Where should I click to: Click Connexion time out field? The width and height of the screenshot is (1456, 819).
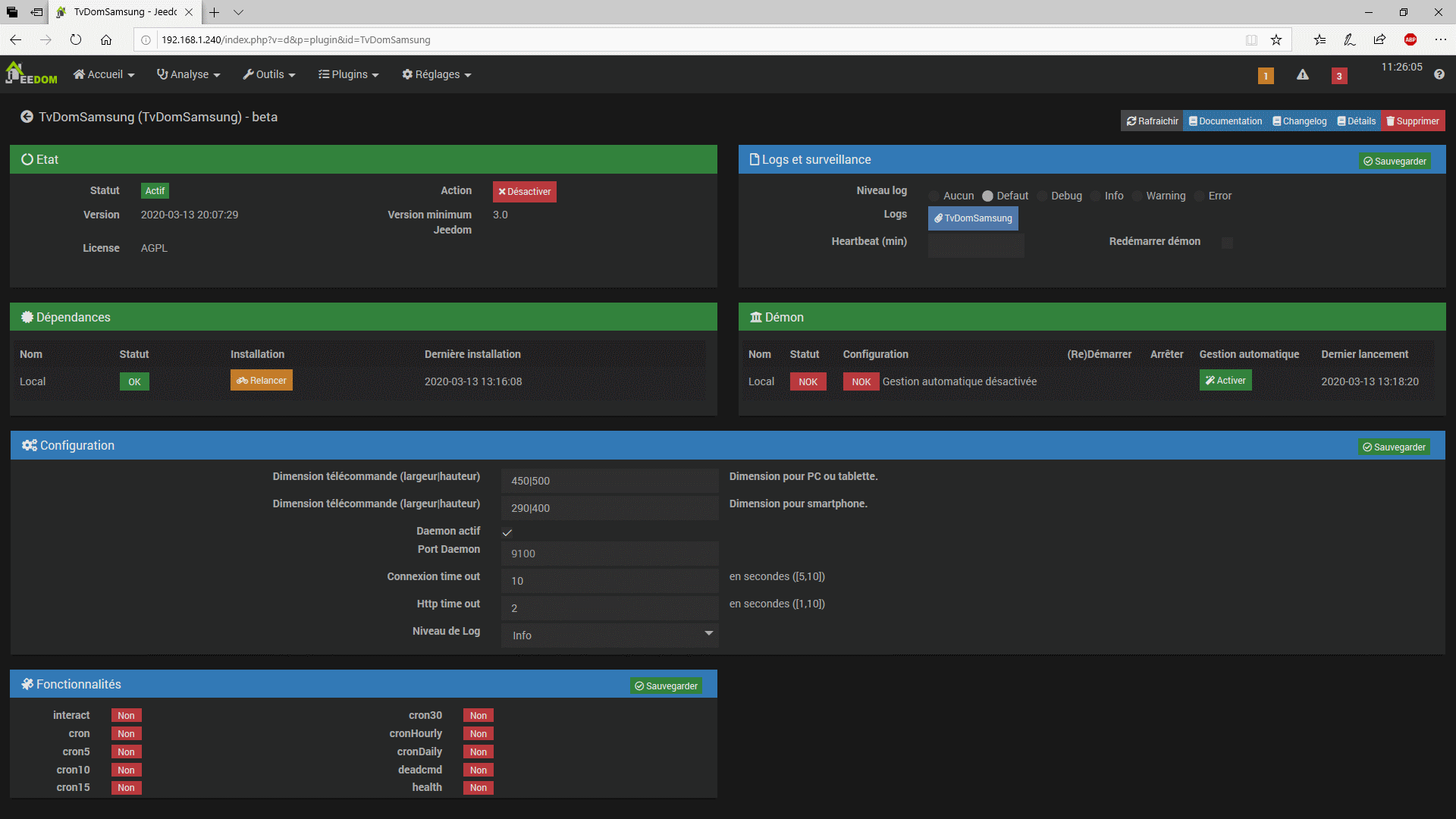pos(610,580)
